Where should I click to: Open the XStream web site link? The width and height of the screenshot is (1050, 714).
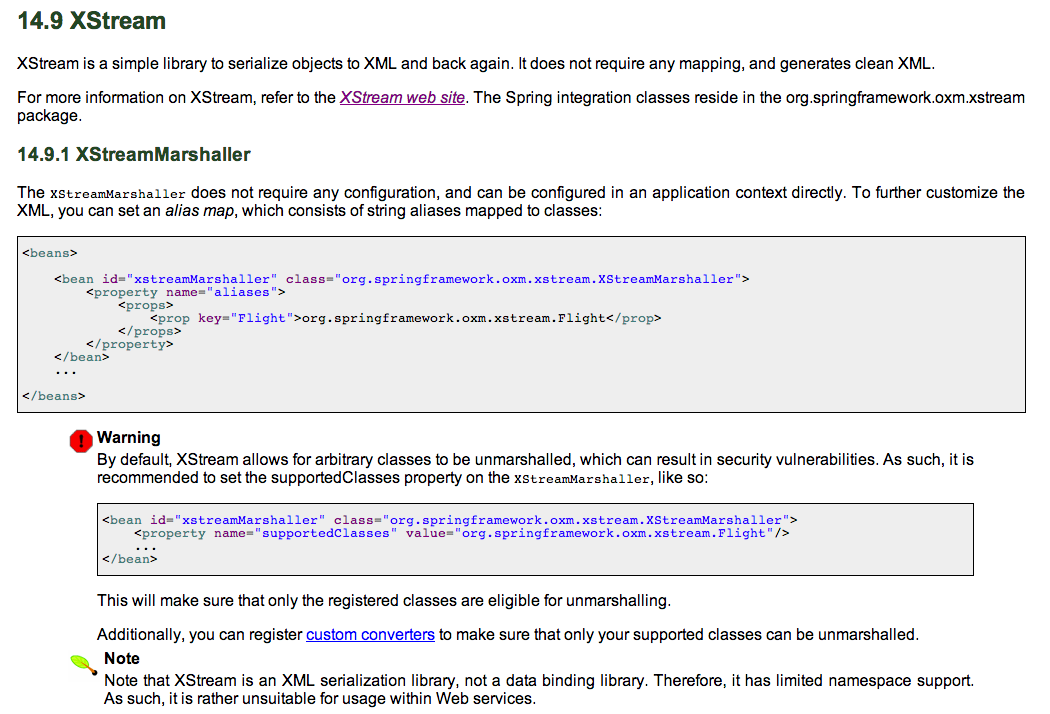tap(402, 97)
